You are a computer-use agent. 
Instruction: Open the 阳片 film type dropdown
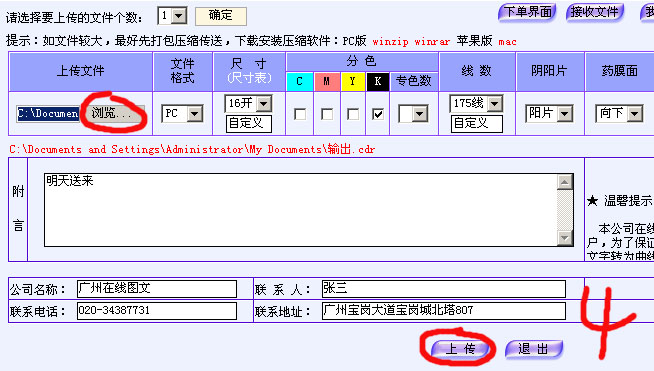(564, 114)
